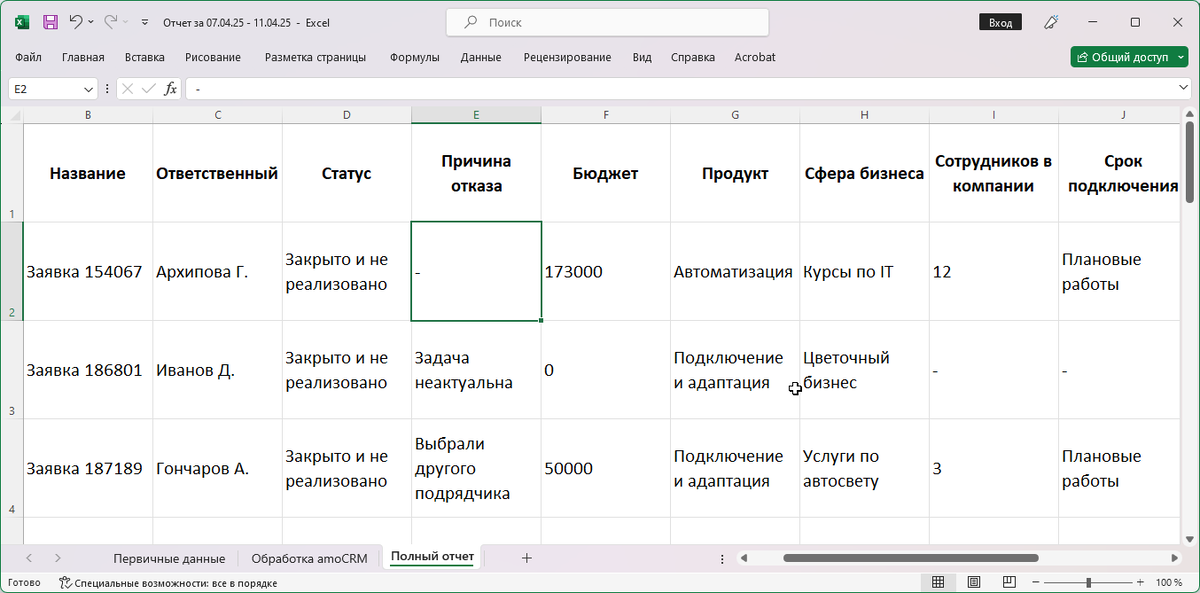Click Zoom In on the zoom slider
The image size is (1200, 593).
1140,581
